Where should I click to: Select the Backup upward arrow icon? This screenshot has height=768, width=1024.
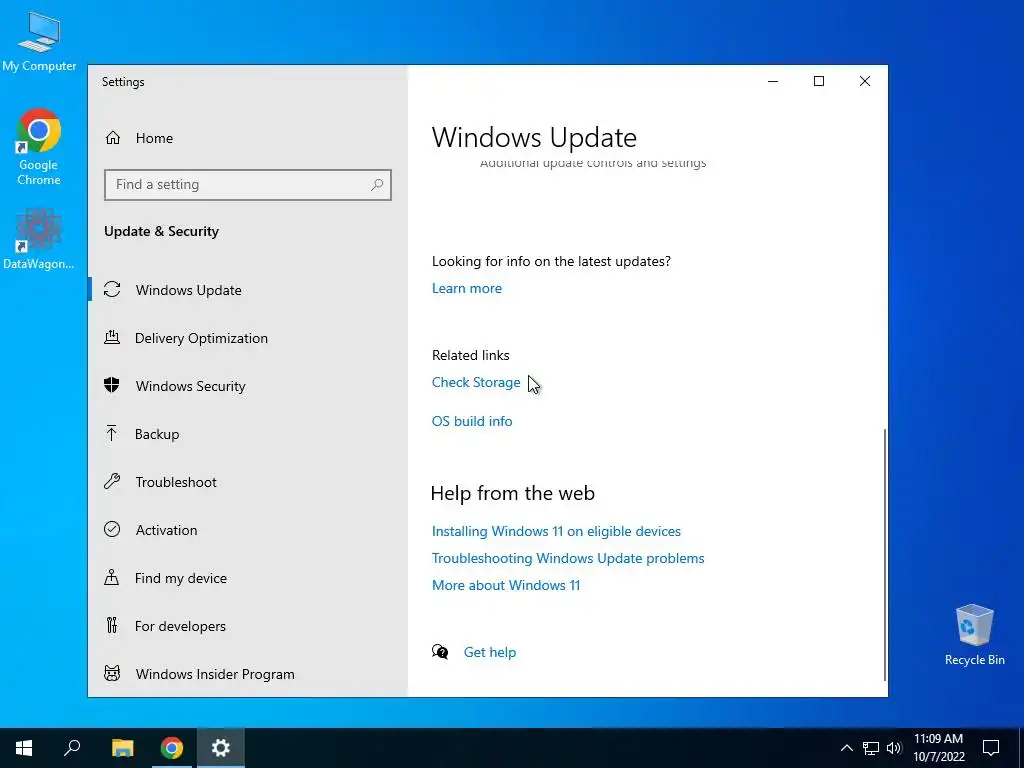[x=112, y=434]
